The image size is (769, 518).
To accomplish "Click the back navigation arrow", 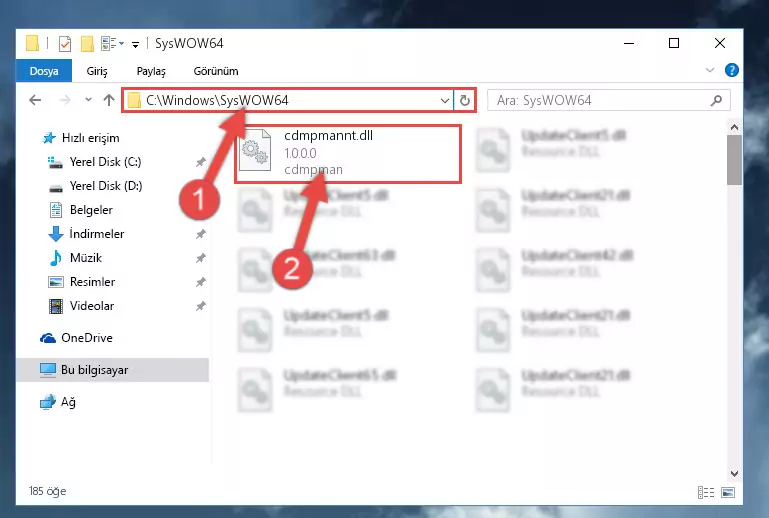I will tap(35, 100).
